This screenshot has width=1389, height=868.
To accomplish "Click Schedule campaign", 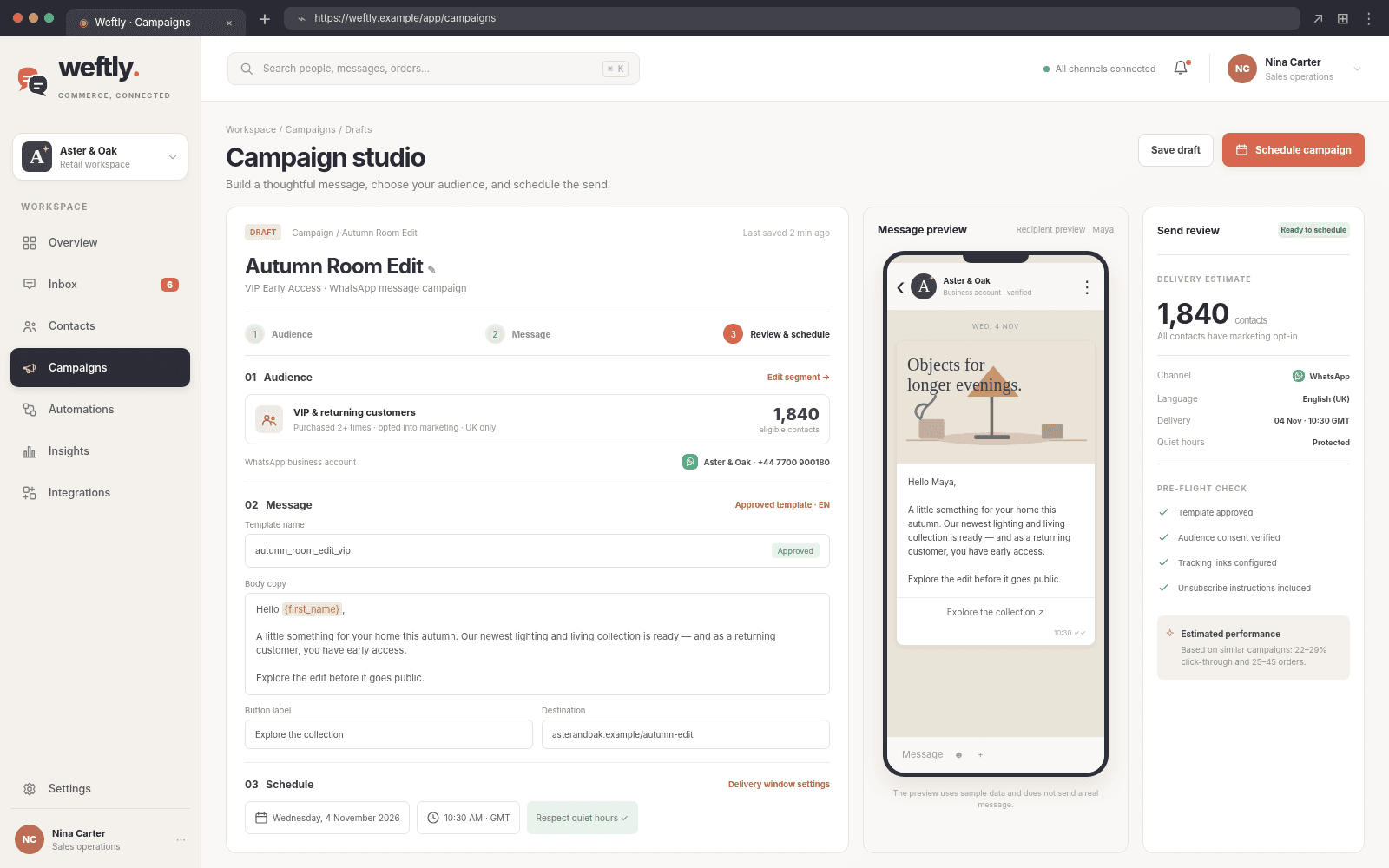I will point(1294,150).
